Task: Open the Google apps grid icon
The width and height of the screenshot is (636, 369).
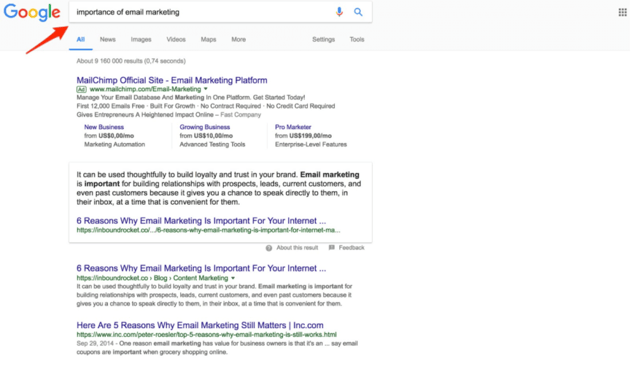Action: coord(622,12)
